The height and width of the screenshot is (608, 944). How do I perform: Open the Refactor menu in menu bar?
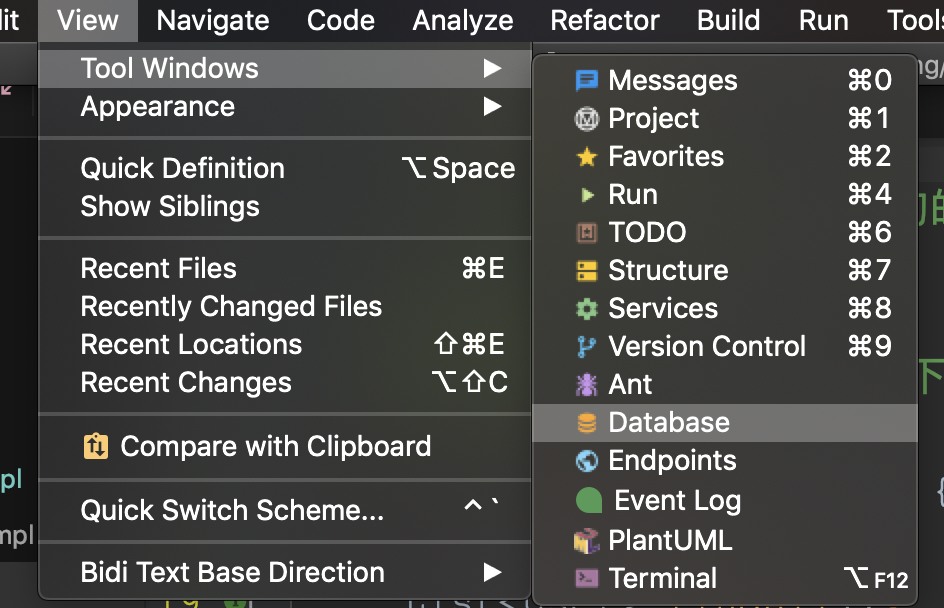(604, 20)
